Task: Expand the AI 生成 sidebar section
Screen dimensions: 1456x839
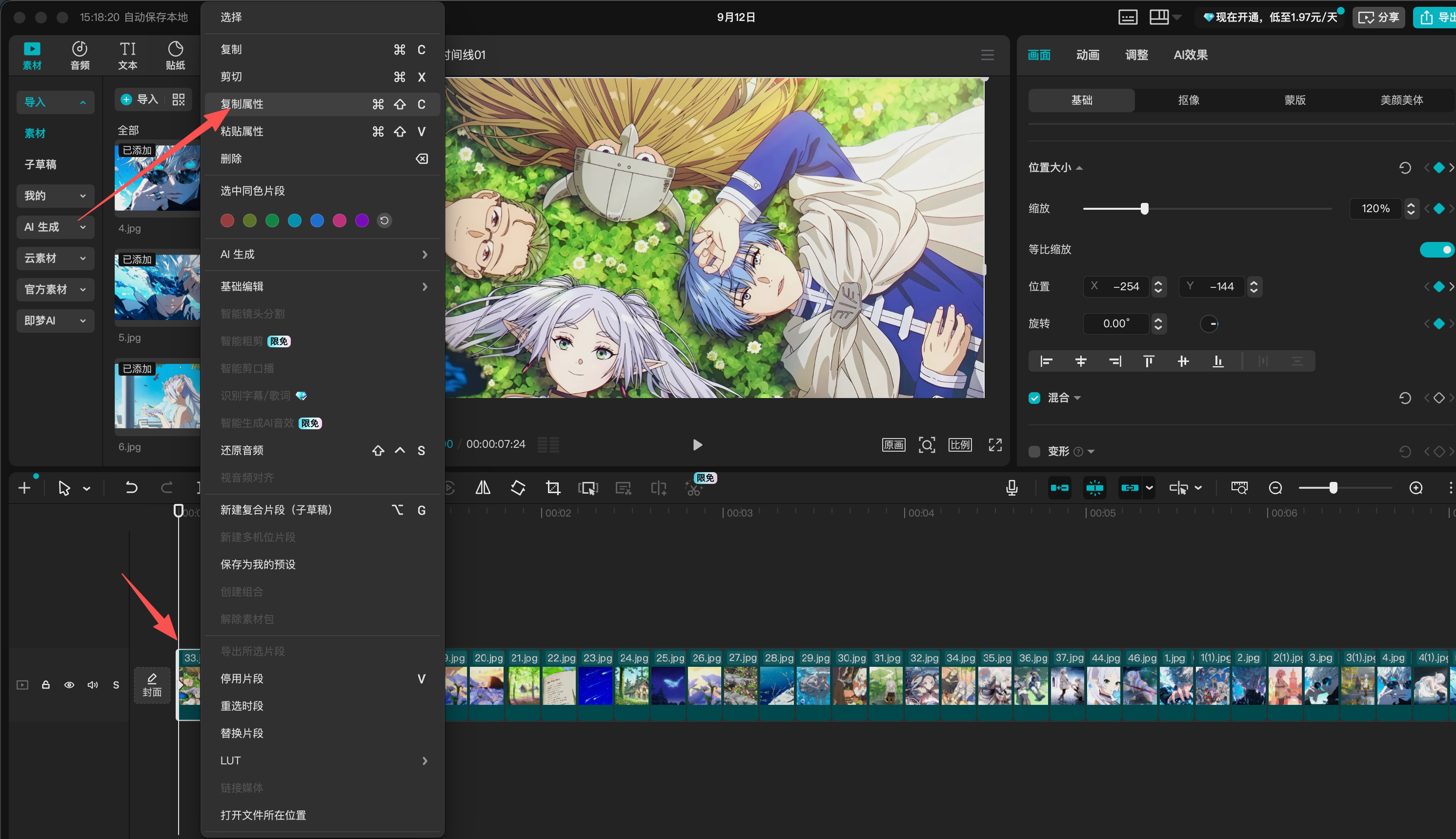Action: pyautogui.click(x=55, y=227)
